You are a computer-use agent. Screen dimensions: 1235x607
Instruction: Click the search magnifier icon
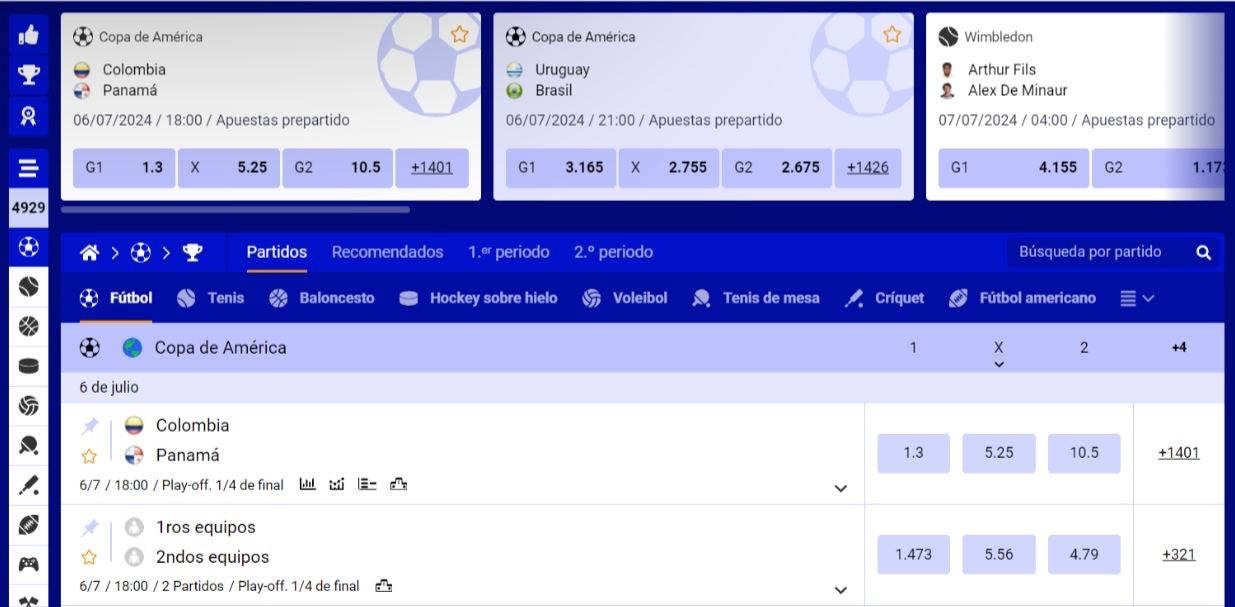click(1204, 253)
